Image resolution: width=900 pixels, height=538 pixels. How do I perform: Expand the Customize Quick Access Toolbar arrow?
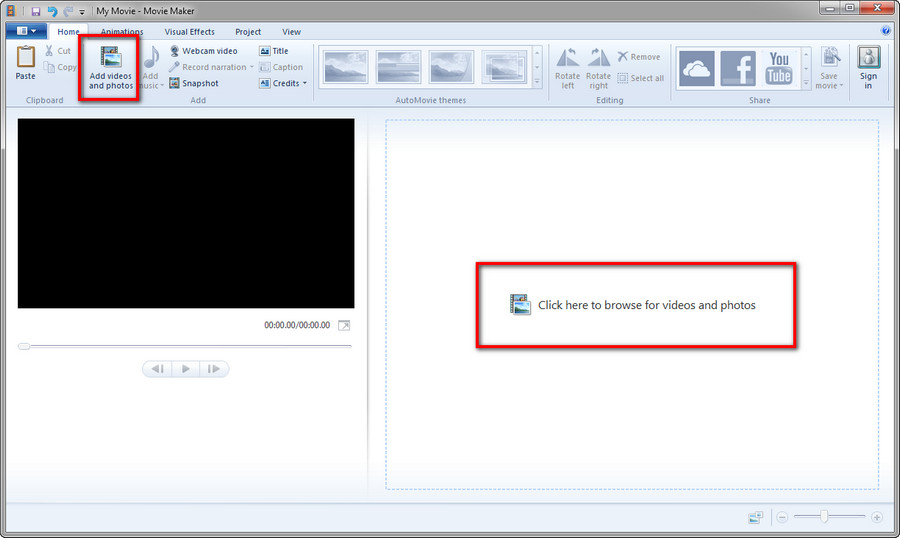point(82,11)
